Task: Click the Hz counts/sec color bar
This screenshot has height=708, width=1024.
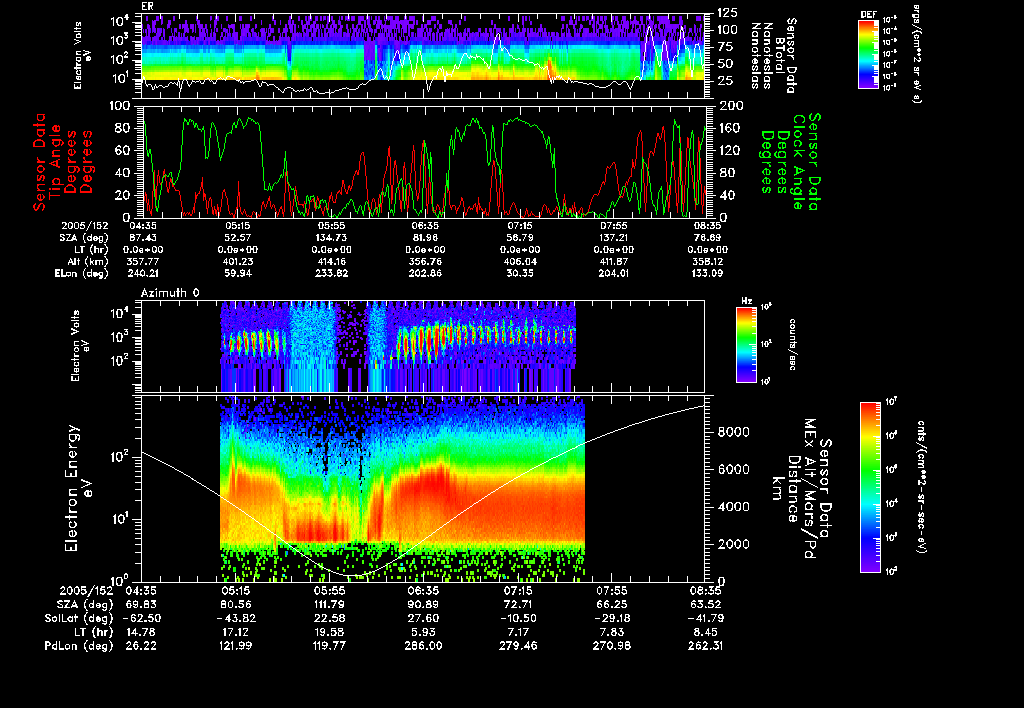Action: (x=746, y=345)
